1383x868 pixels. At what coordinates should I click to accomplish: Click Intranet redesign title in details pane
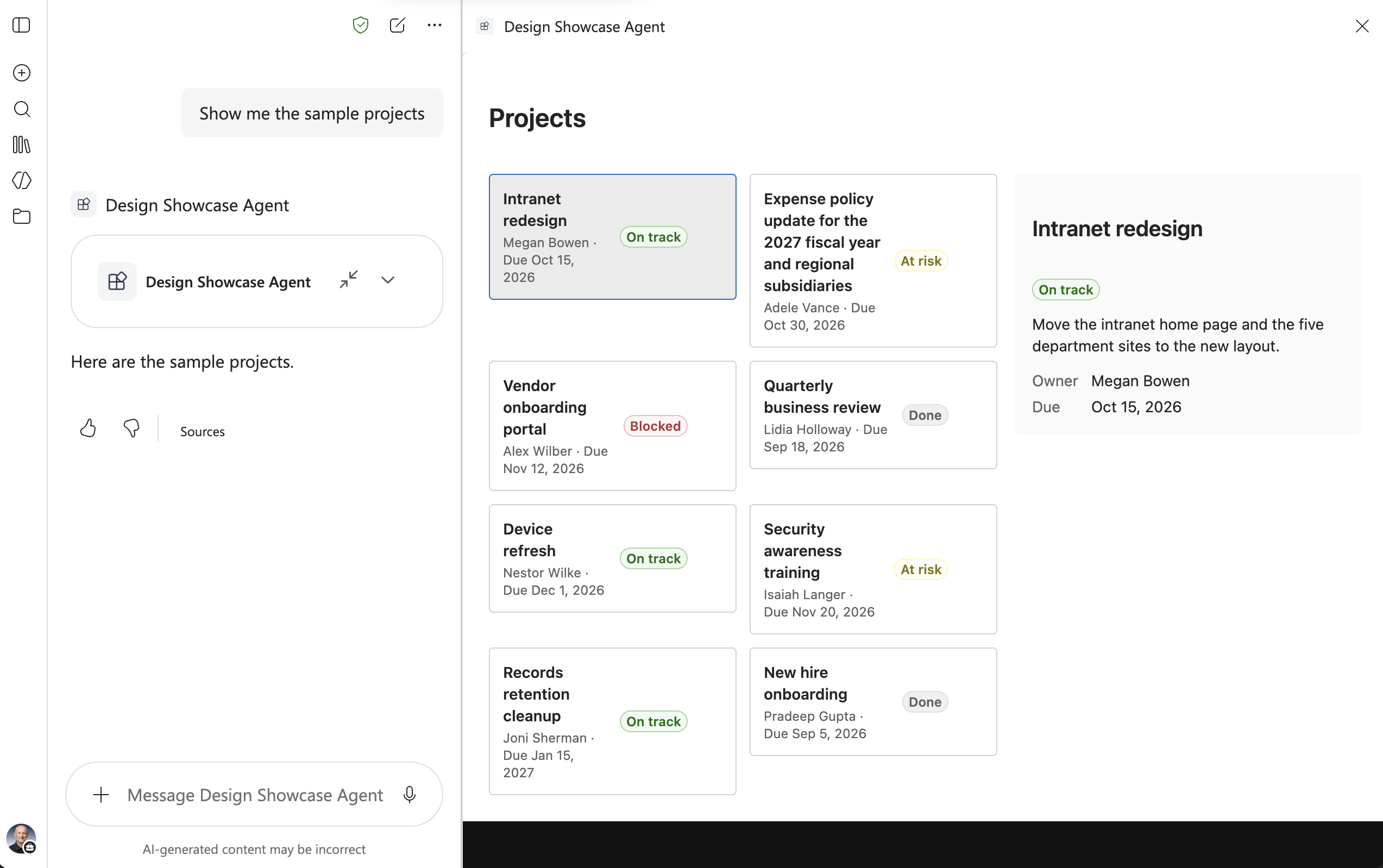(1117, 229)
